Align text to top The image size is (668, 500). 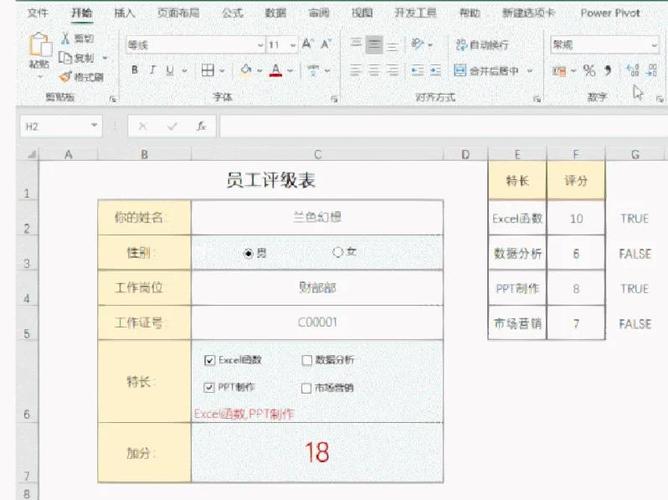tap(356, 44)
